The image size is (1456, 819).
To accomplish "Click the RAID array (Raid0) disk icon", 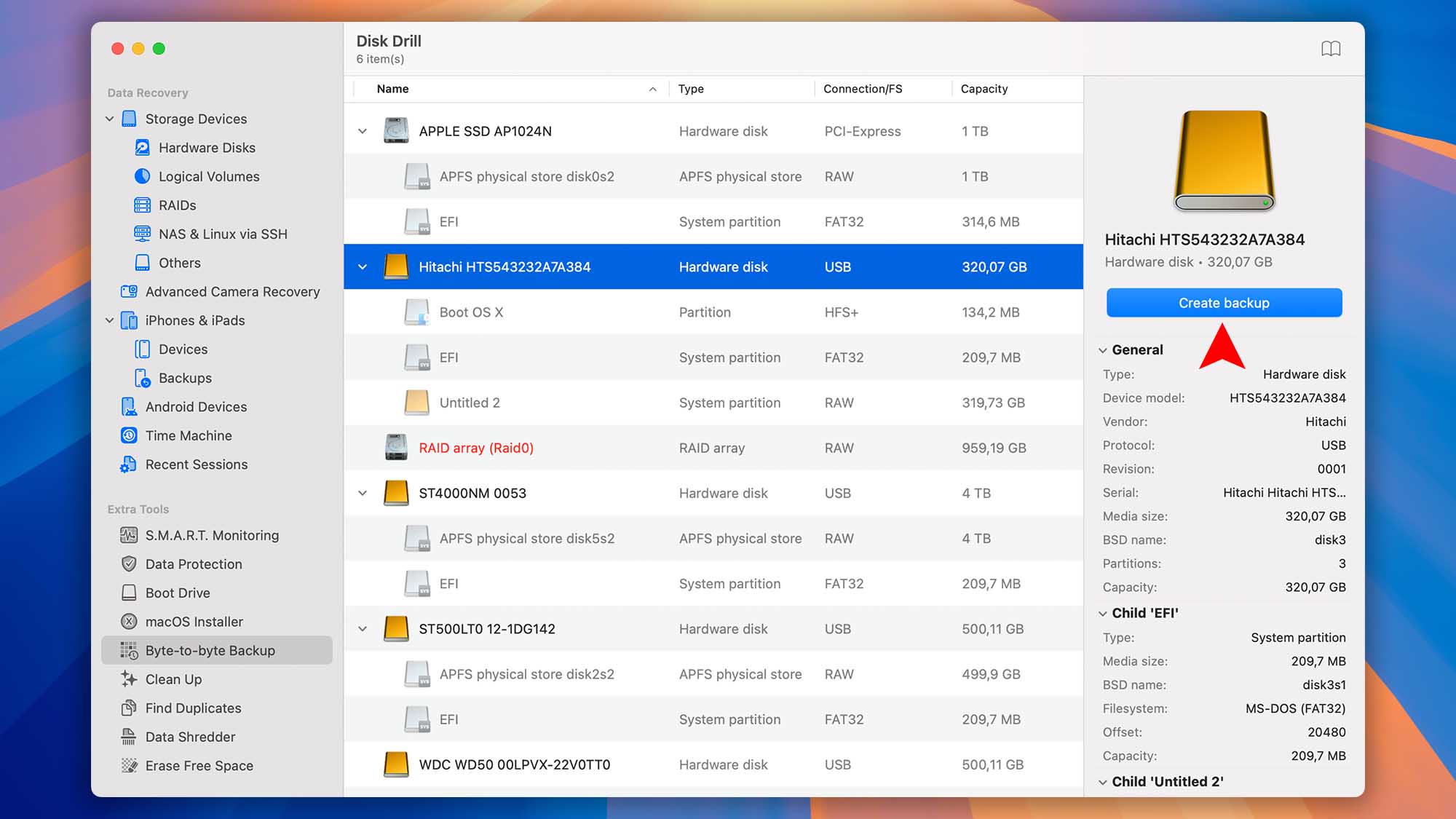I will point(396,448).
